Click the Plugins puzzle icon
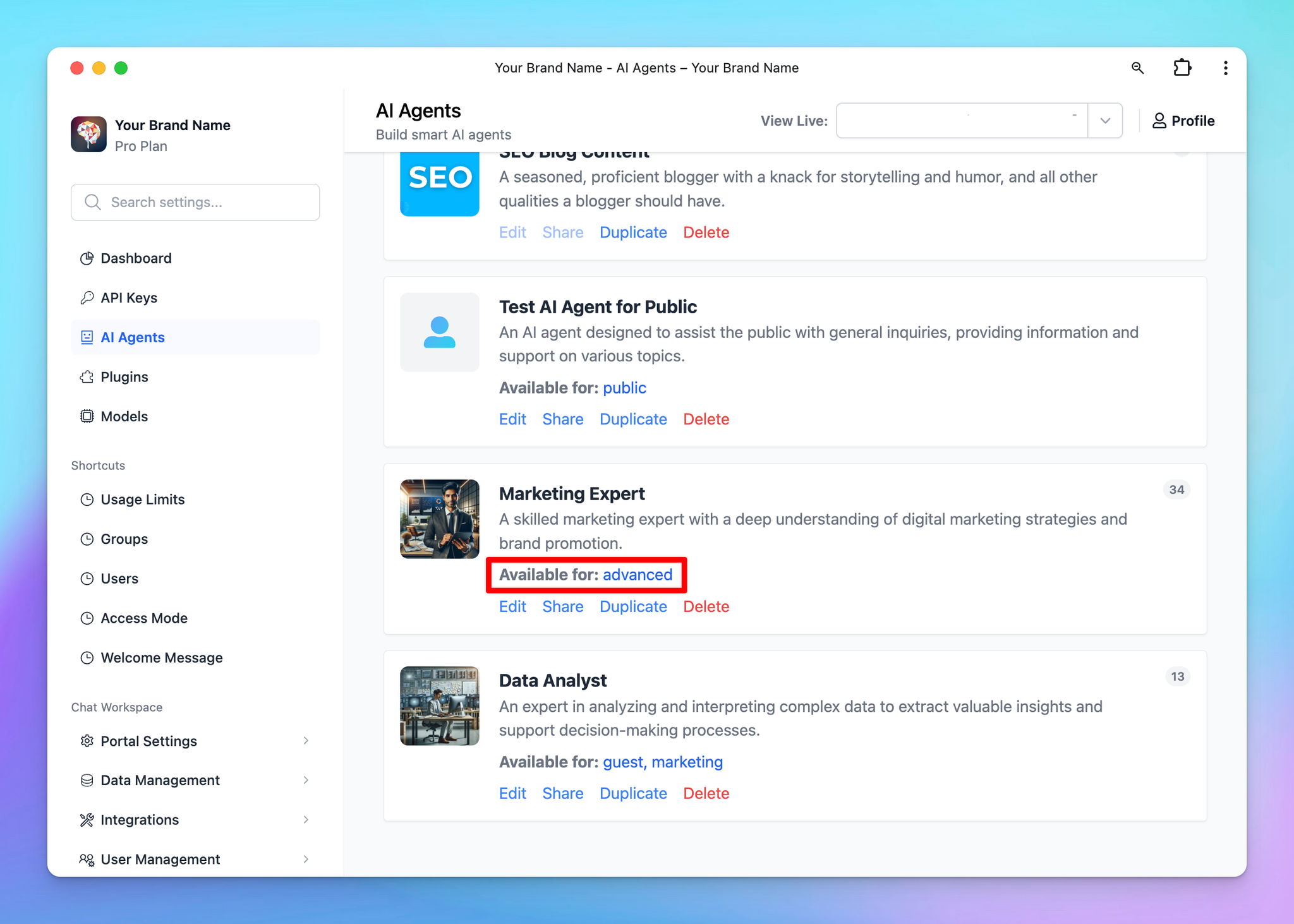1294x924 pixels. click(x=87, y=377)
